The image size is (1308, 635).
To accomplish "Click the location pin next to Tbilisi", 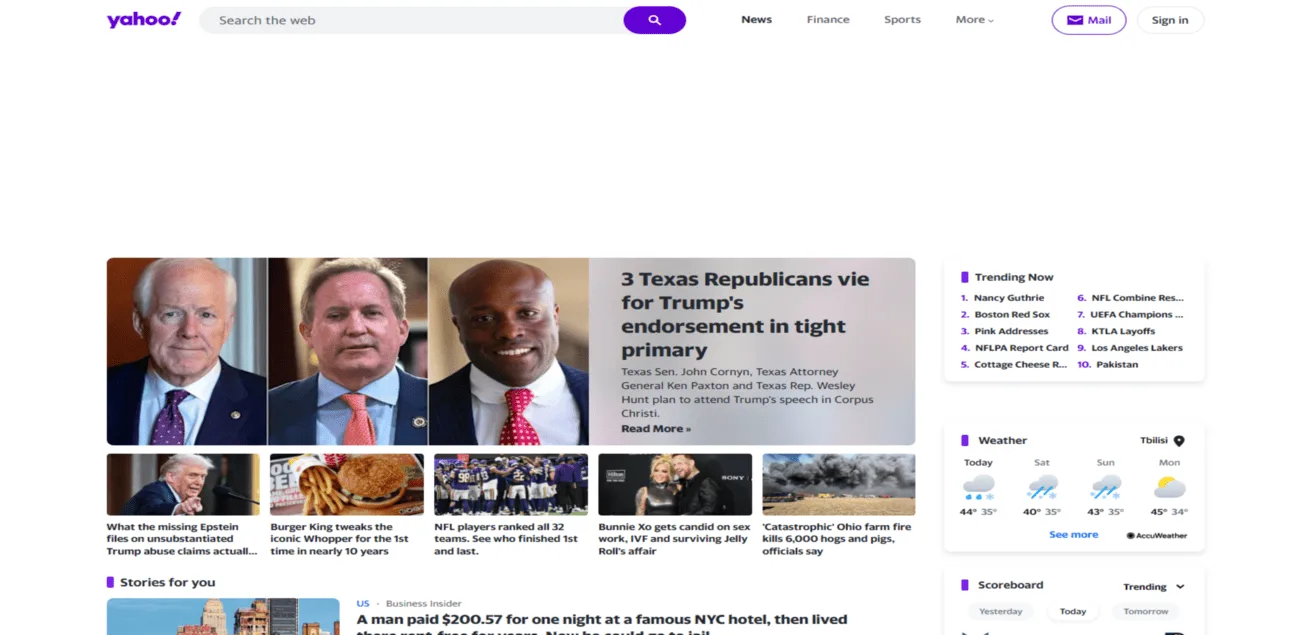I will pyautogui.click(x=1179, y=441).
